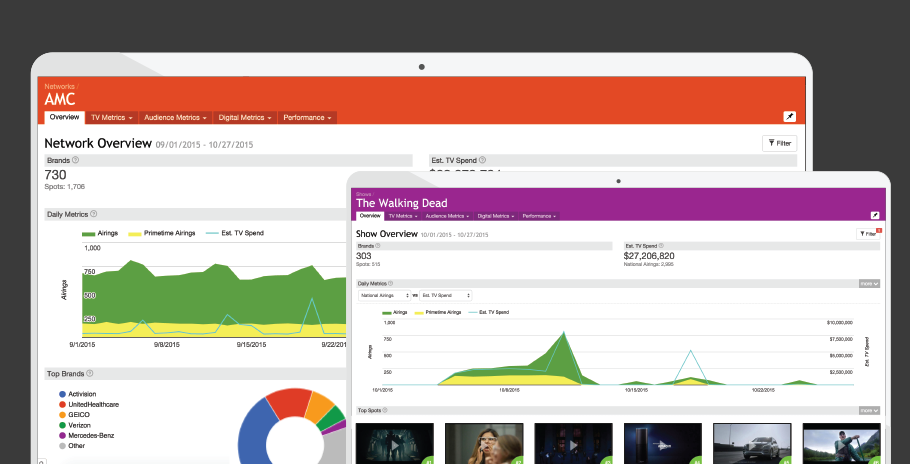
Task: Open Performance tab in Walking Dead window
Action: click(539, 216)
